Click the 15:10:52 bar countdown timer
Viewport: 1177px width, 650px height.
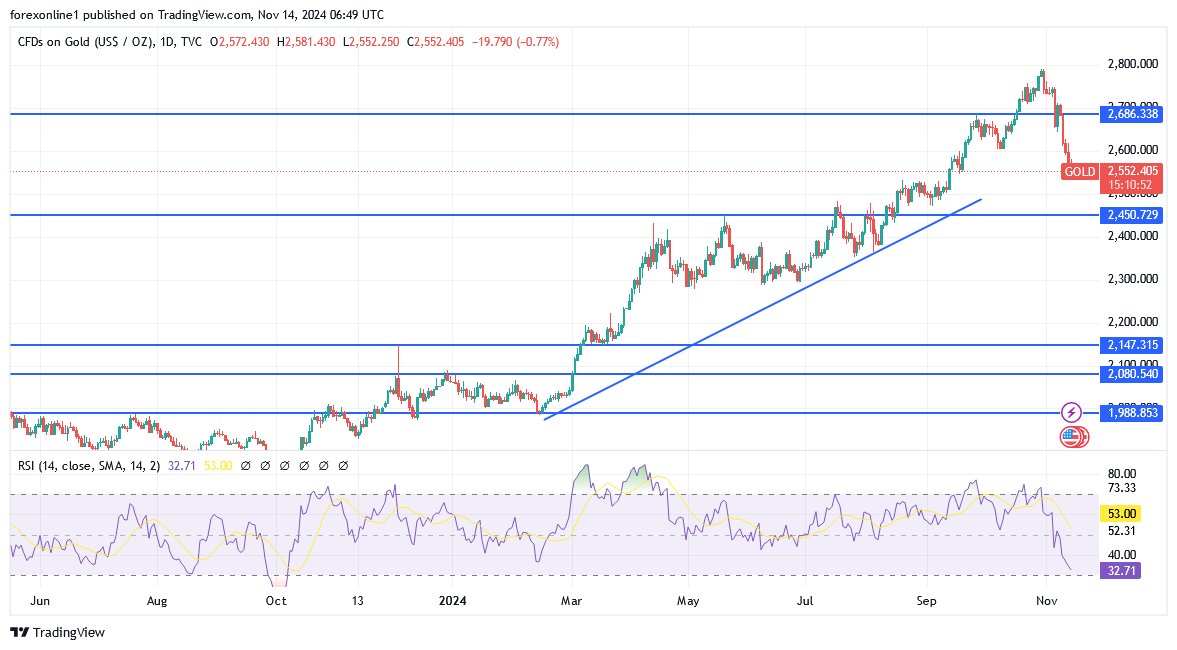pos(1132,185)
